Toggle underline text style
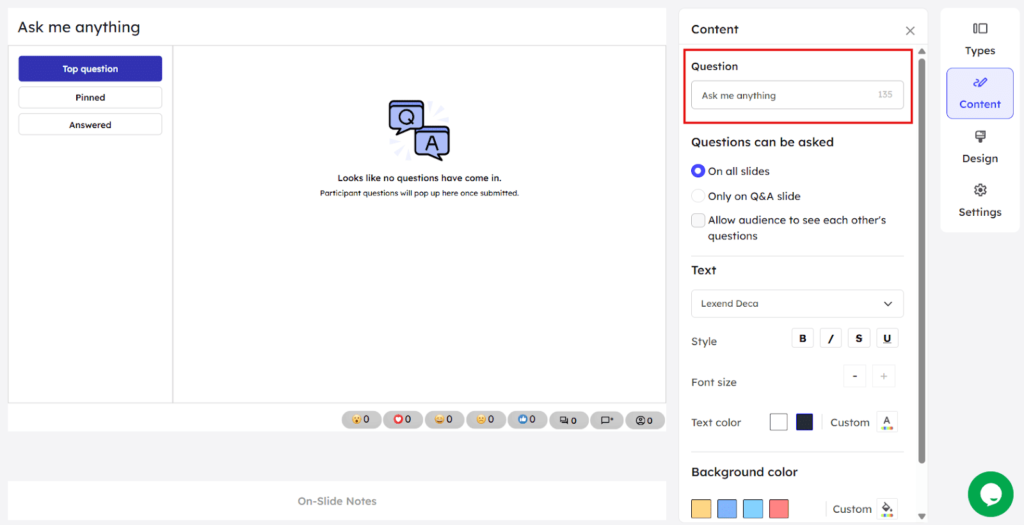Image resolution: width=1024 pixels, height=525 pixels. [x=887, y=338]
